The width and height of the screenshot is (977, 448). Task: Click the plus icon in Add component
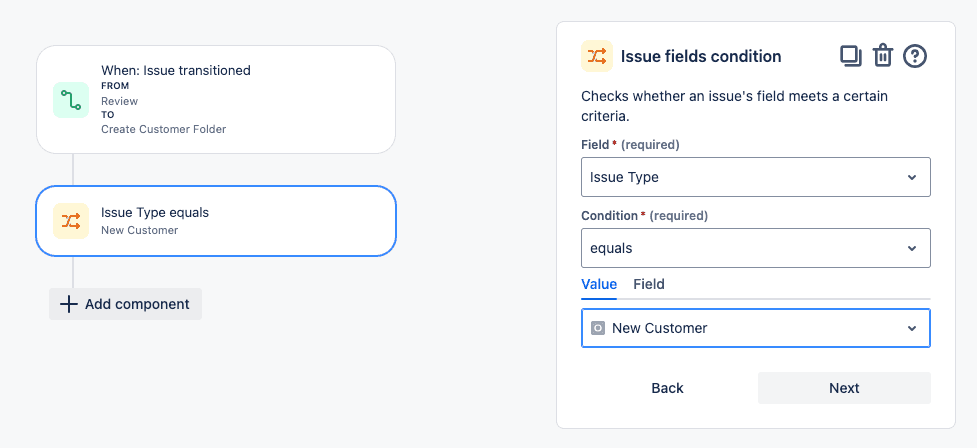[69, 304]
